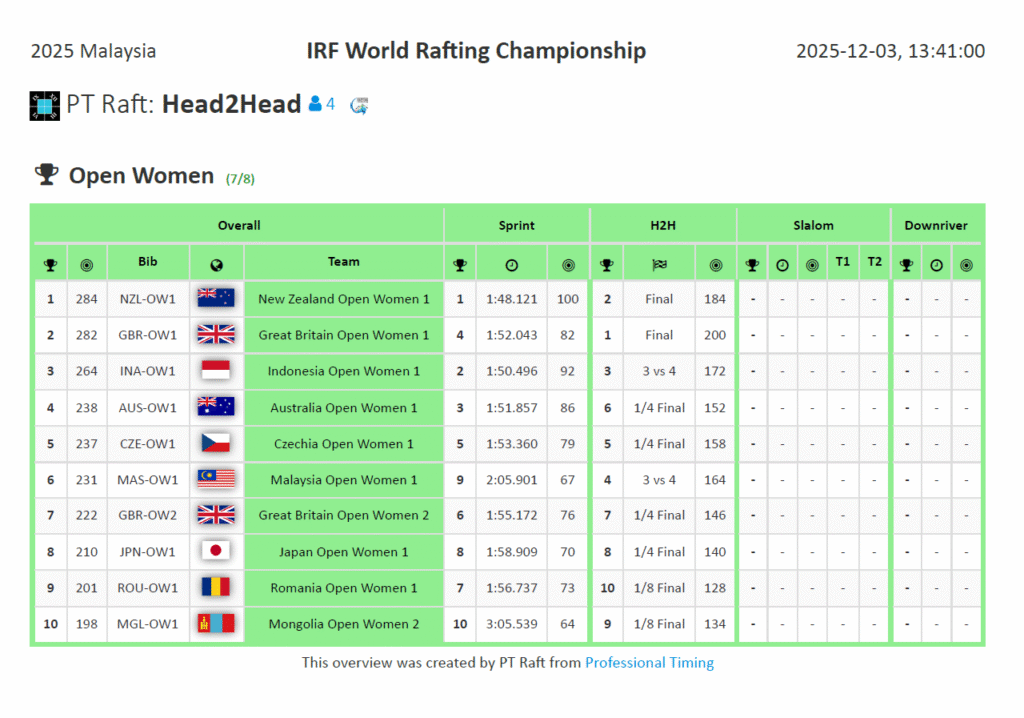Click the Slalom clock time icon
Image resolution: width=1024 pixels, height=718 pixels.
pyautogui.click(x=782, y=265)
